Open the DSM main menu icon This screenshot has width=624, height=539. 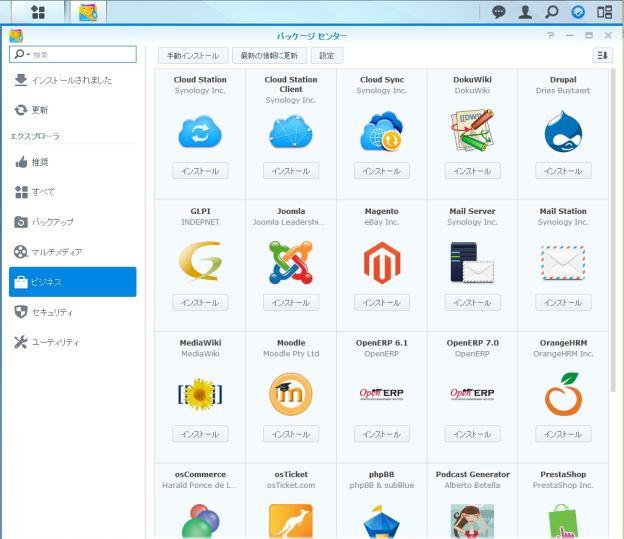(x=38, y=12)
